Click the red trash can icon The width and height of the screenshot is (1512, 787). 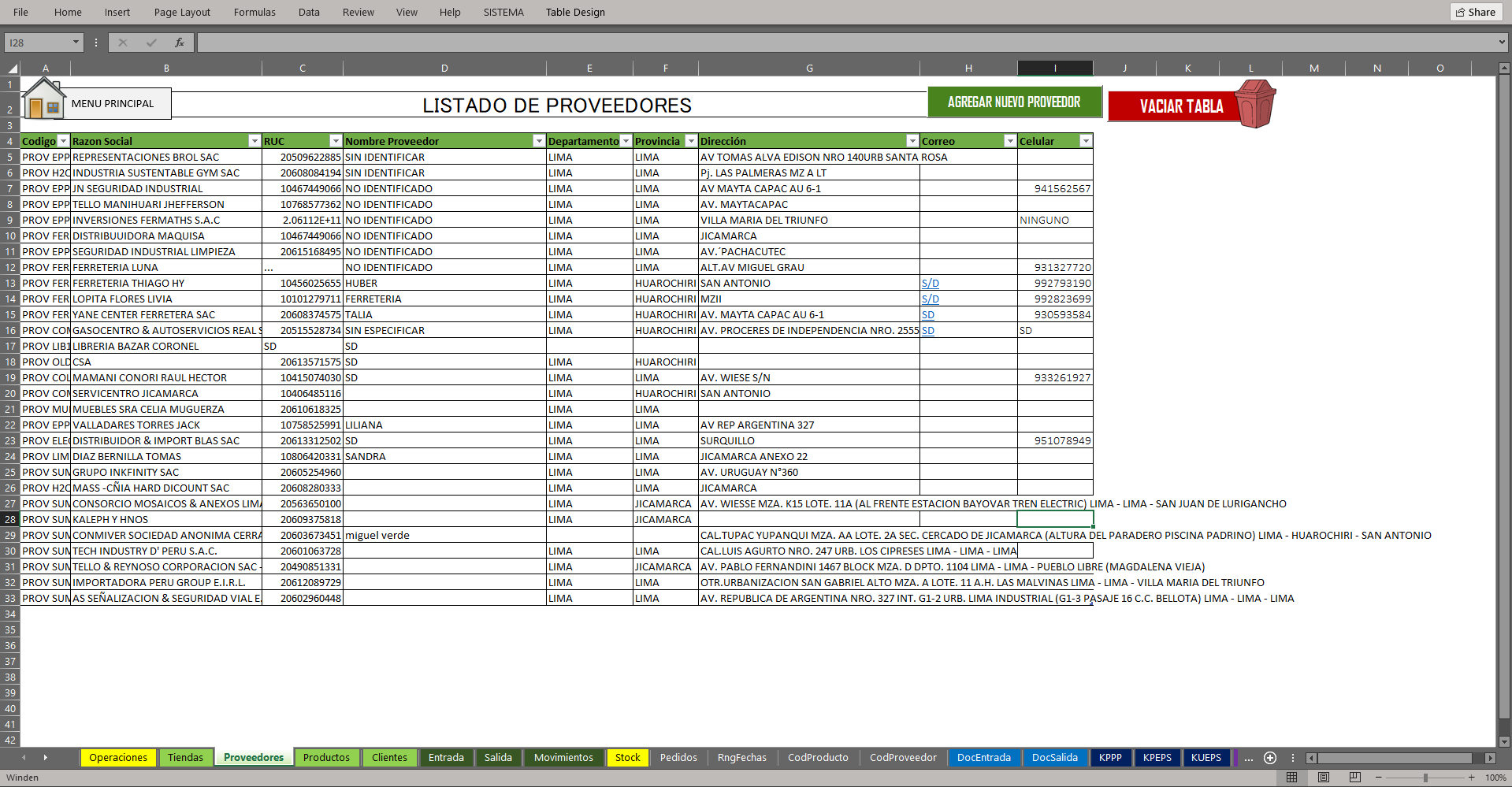click(x=1254, y=103)
